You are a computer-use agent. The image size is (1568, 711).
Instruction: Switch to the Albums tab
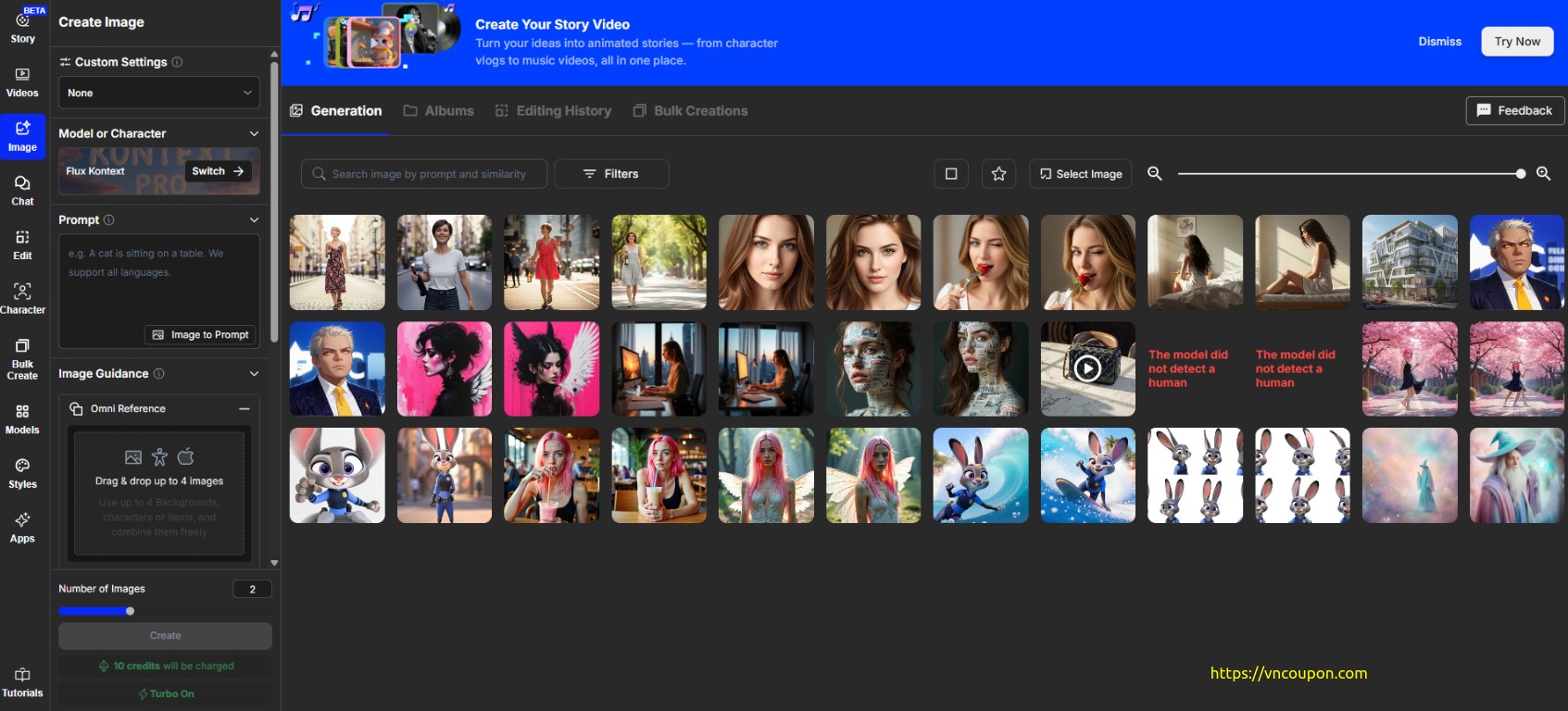tap(439, 111)
